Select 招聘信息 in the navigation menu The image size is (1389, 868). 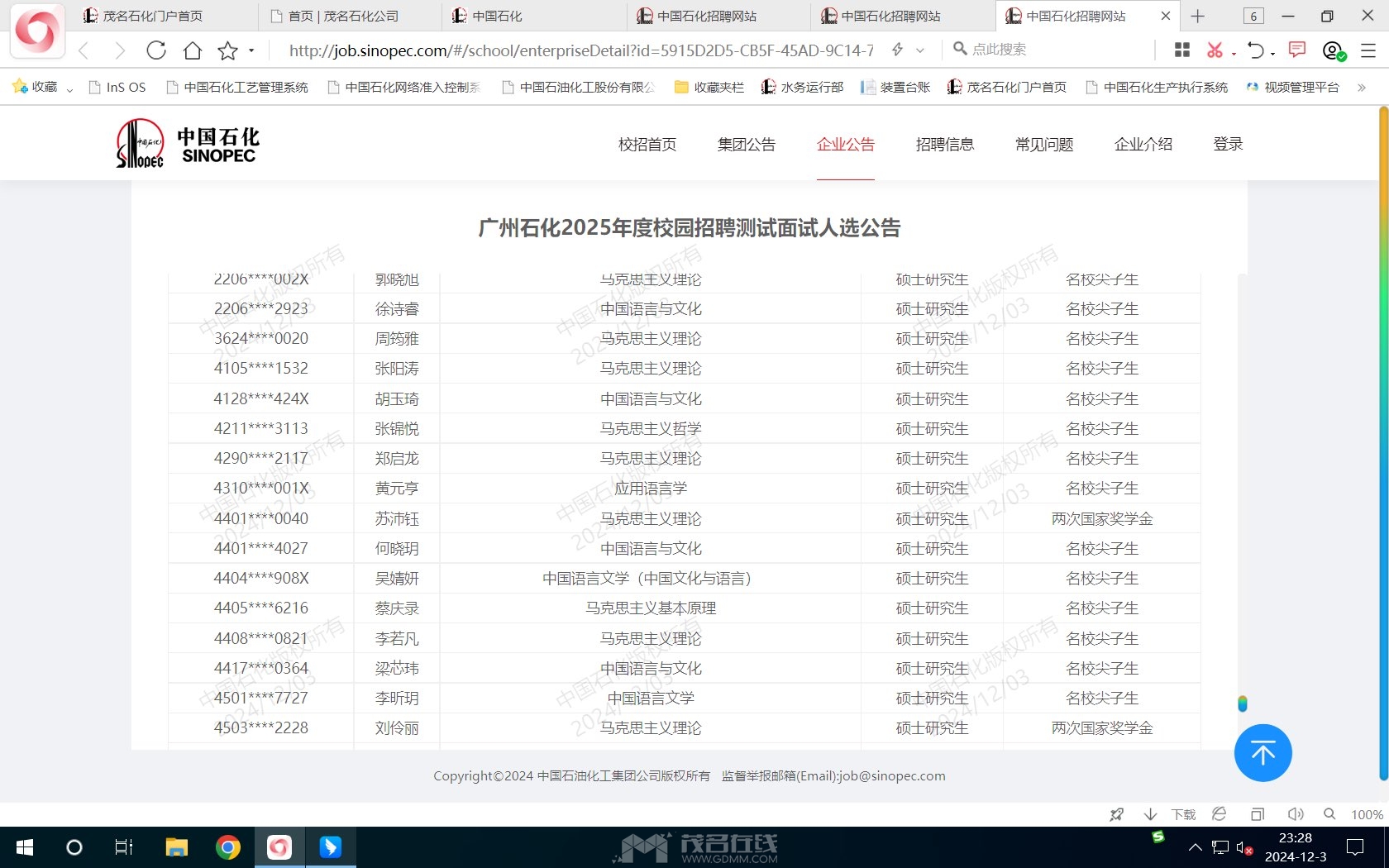[x=944, y=145]
